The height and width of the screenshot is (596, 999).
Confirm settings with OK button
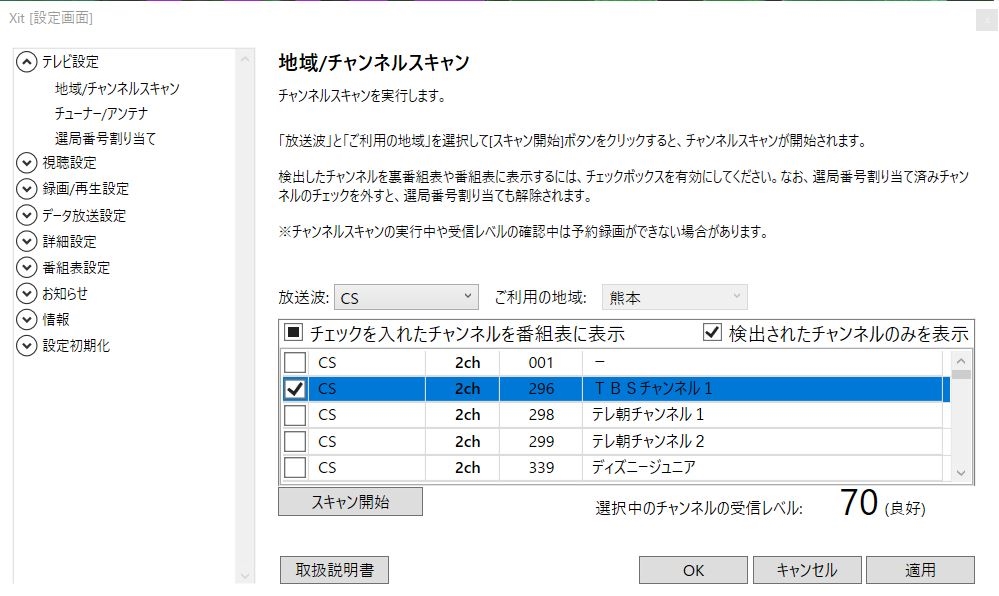(693, 570)
